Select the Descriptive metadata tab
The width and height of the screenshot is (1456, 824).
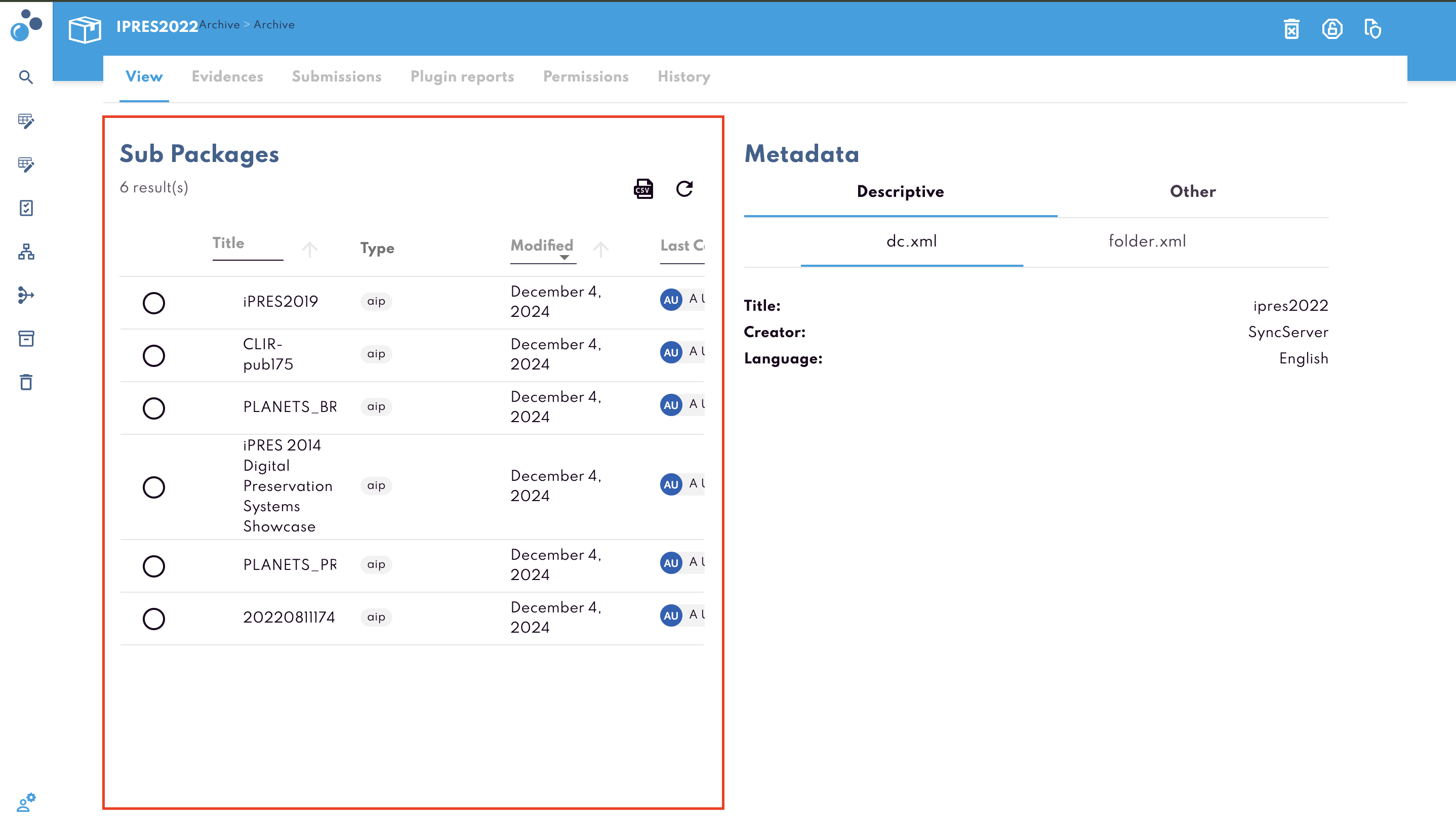pos(900,192)
